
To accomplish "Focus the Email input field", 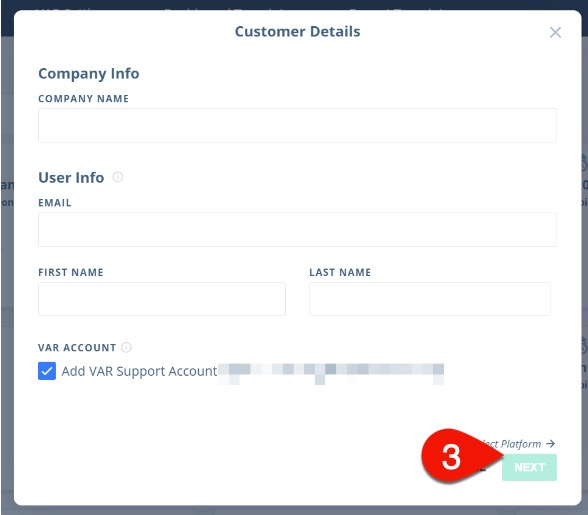I will pyautogui.click(x=297, y=229).
